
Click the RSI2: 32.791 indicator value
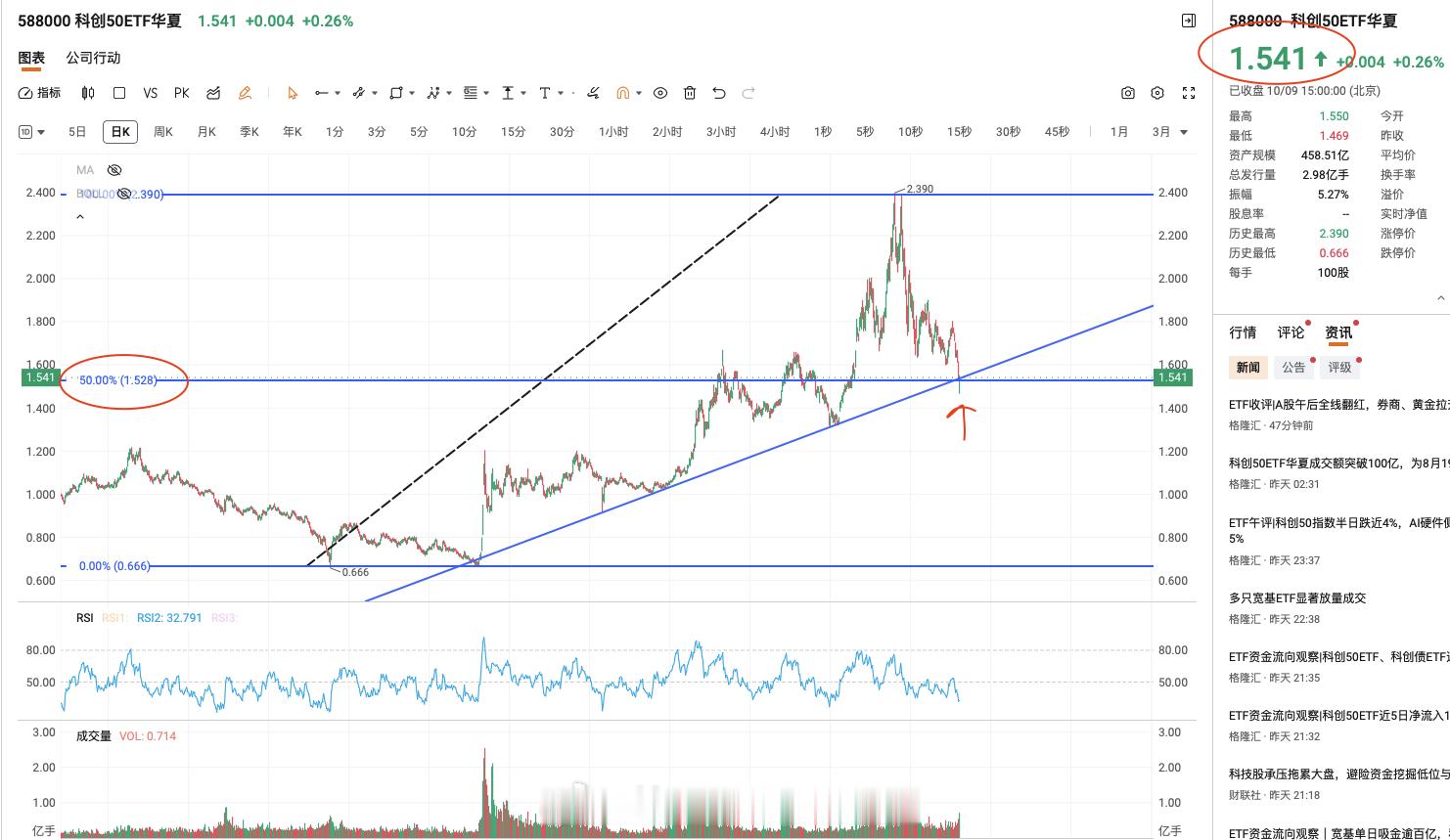(x=169, y=618)
